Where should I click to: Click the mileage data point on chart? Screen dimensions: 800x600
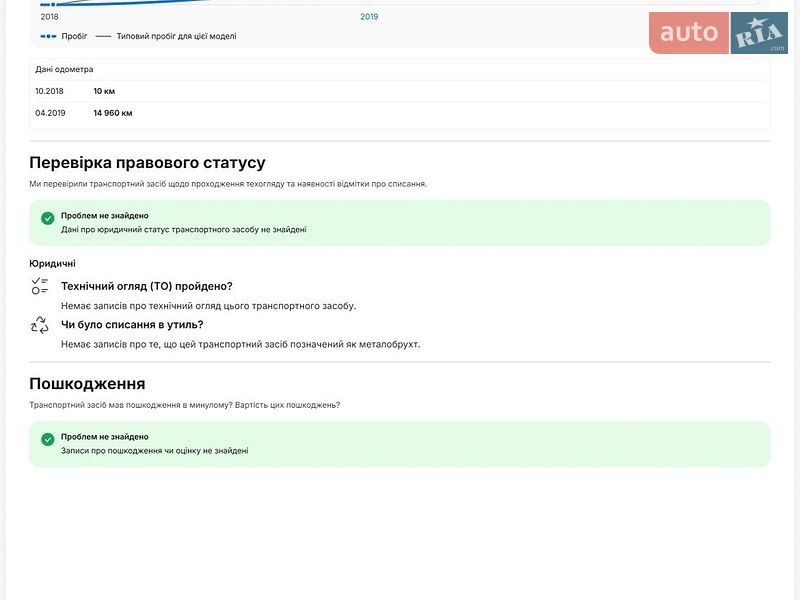point(53,5)
